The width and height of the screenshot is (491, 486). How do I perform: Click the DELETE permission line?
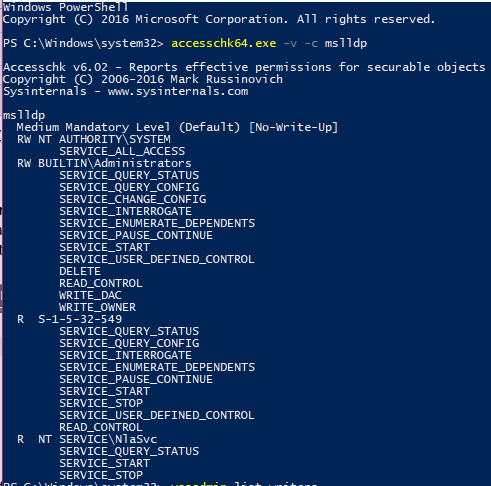(x=80, y=271)
